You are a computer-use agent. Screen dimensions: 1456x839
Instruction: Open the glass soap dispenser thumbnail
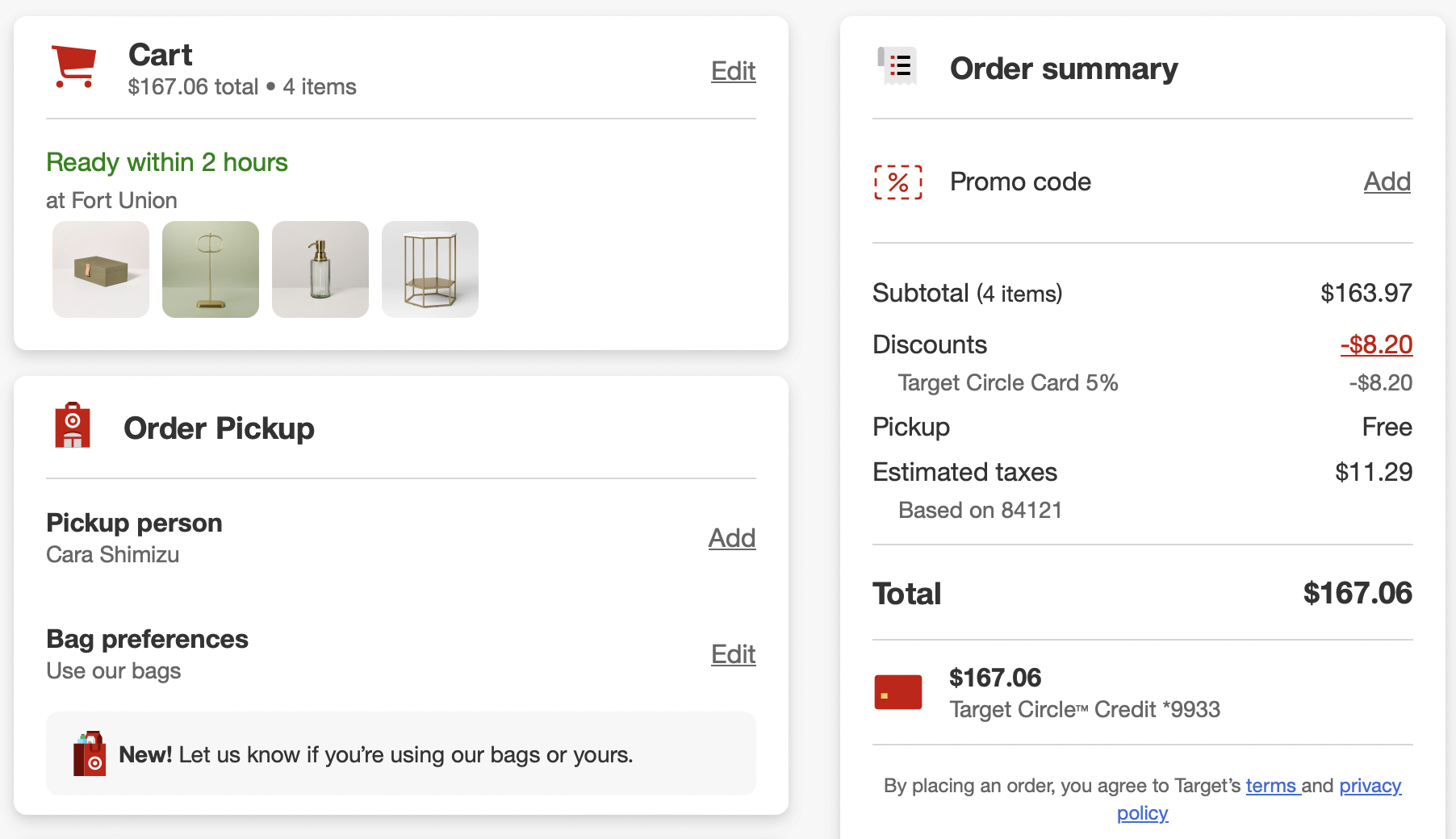pos(320,269)
